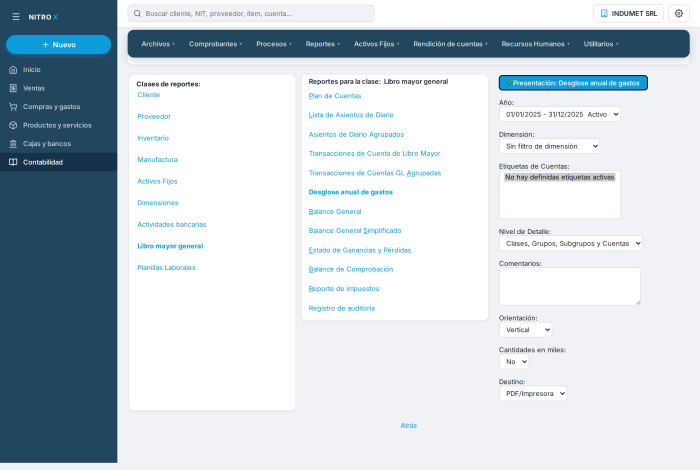700x470 pixels.
Task: Open the Activos Fijos menu
Action: click(376, 44)
